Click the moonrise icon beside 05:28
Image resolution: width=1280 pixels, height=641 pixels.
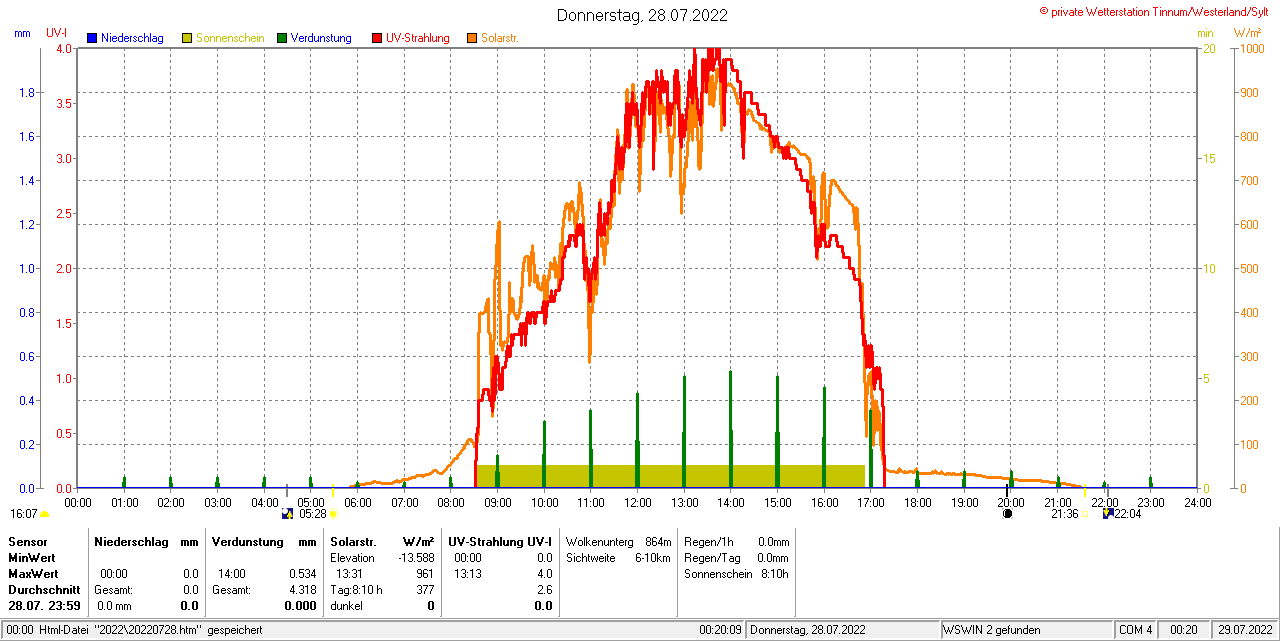click(288, 513)
